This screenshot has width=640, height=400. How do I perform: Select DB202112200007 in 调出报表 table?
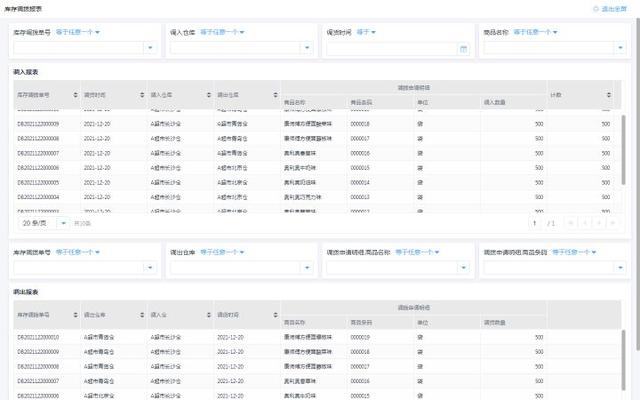coord(38,381)
